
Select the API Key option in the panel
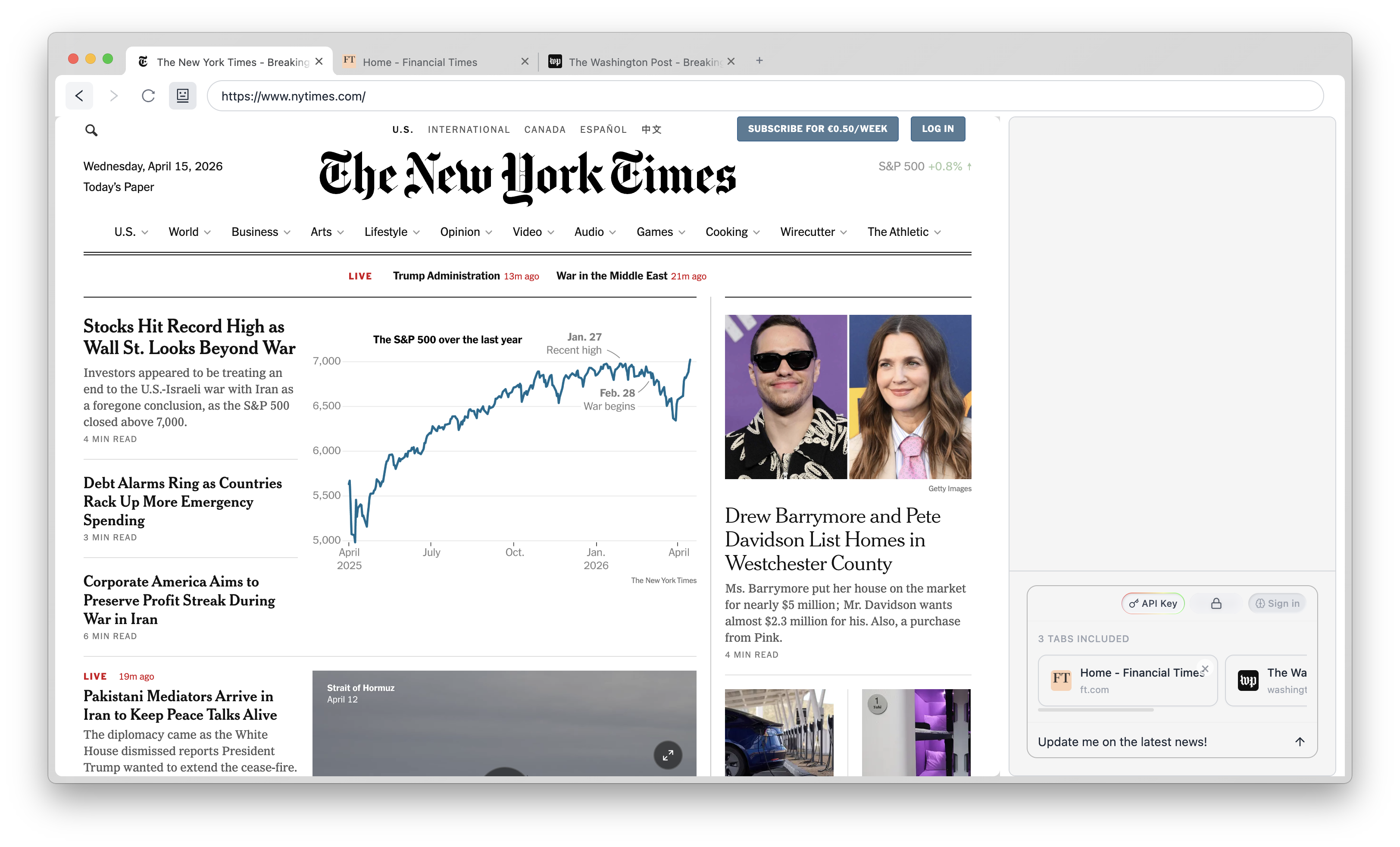tap(1152, 603)
